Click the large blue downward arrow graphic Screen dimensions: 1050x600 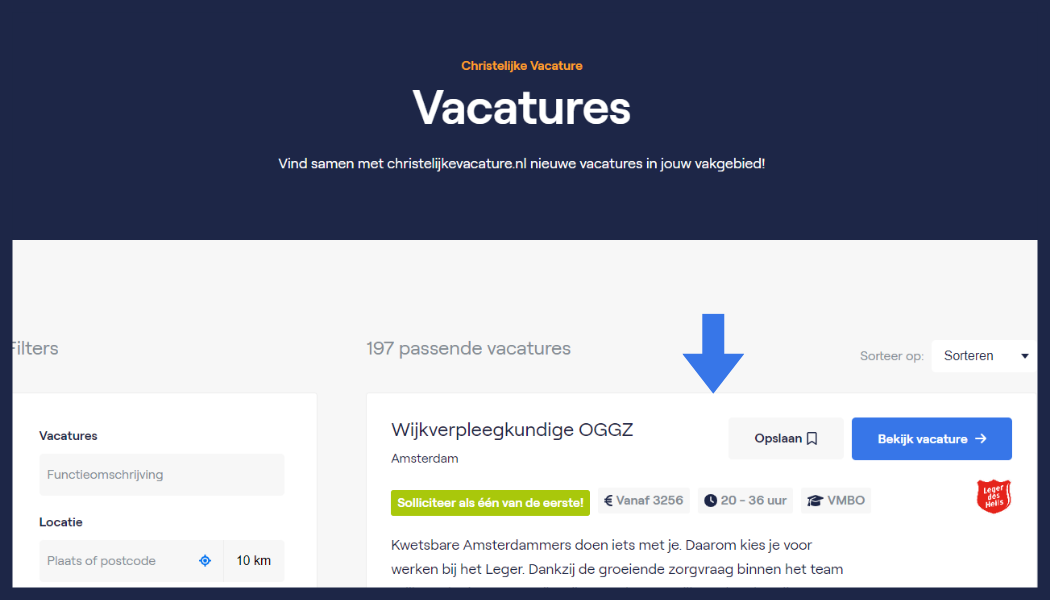pos(713,353)
